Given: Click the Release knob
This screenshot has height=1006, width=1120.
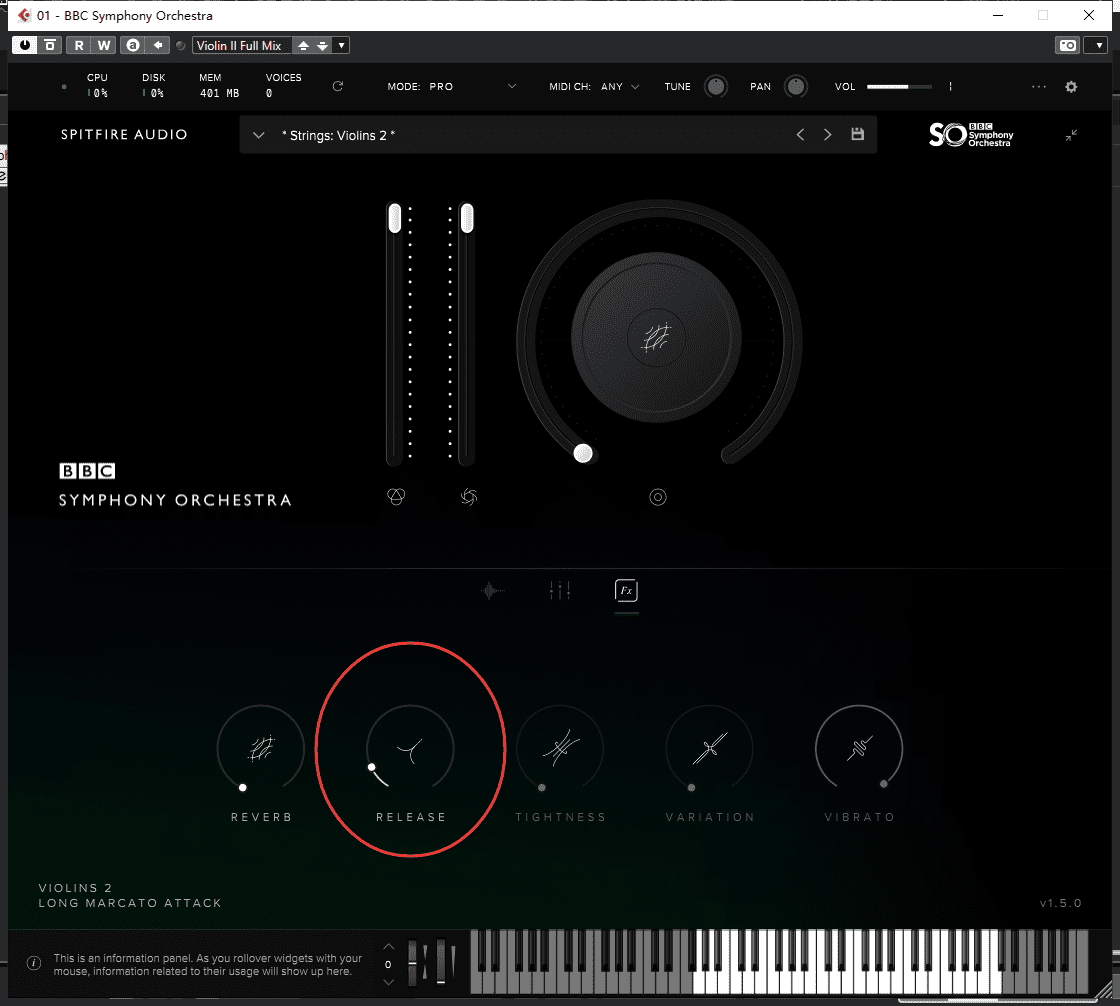Looking at the screenshot, I should click(x=410, y=748).
